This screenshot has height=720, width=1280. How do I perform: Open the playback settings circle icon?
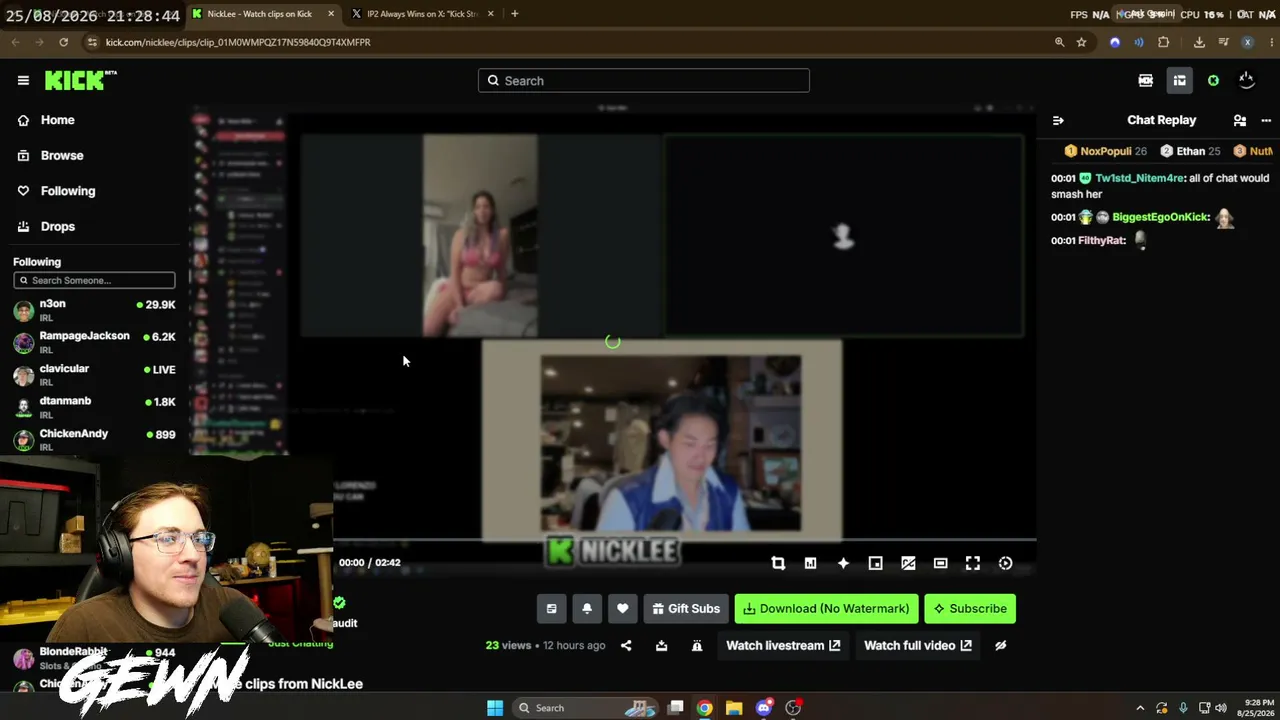point(1005,563)
